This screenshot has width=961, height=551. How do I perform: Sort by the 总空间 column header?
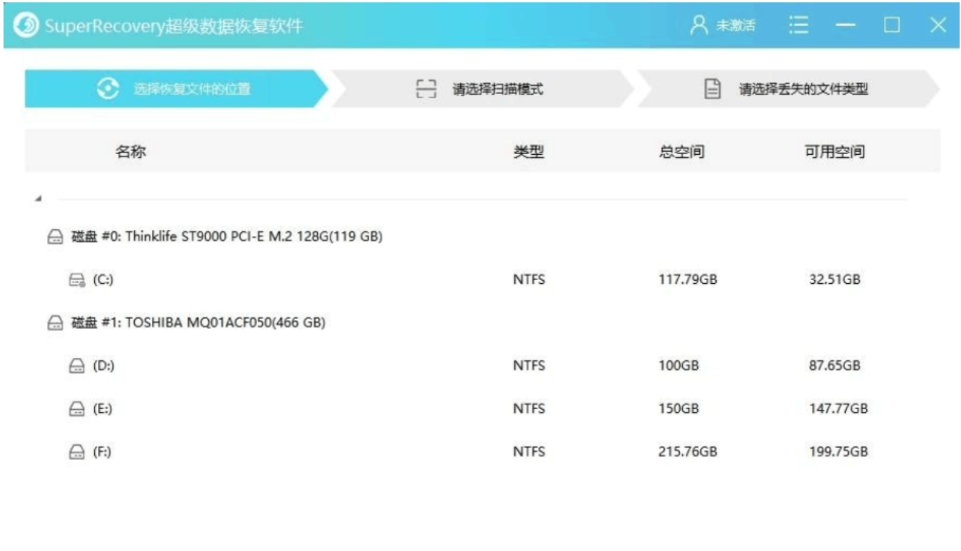[681, 152]
